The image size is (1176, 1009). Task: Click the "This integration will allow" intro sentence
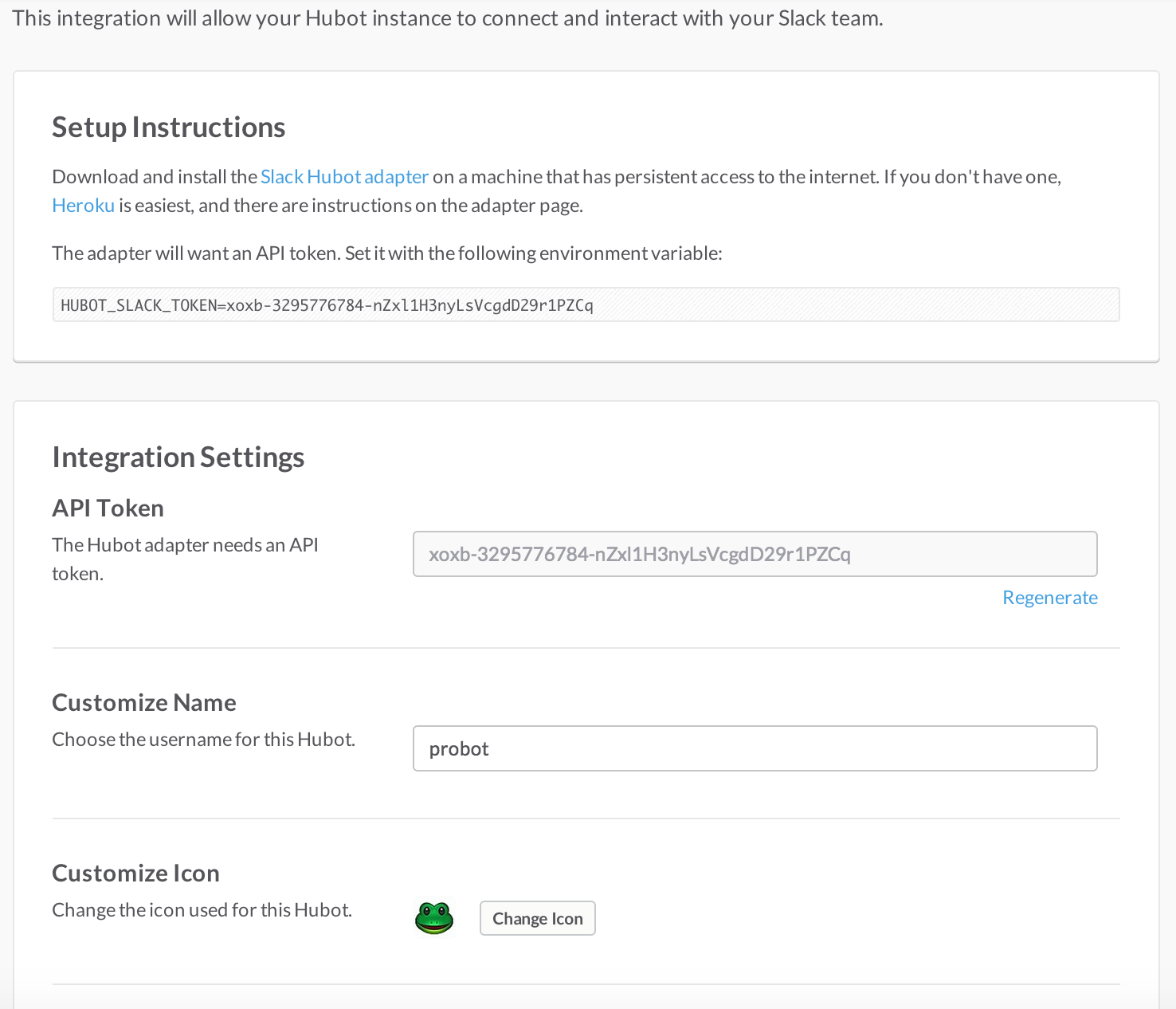[448, 18]
